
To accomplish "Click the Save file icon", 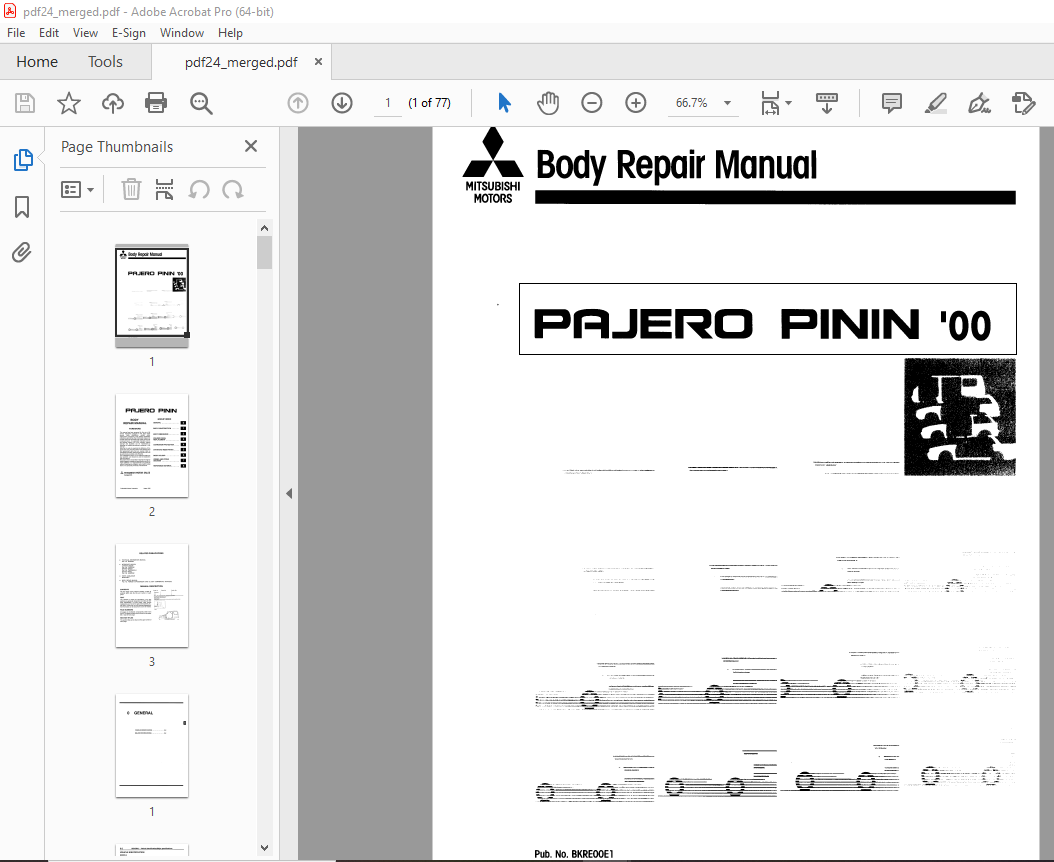I will [25, 103].
